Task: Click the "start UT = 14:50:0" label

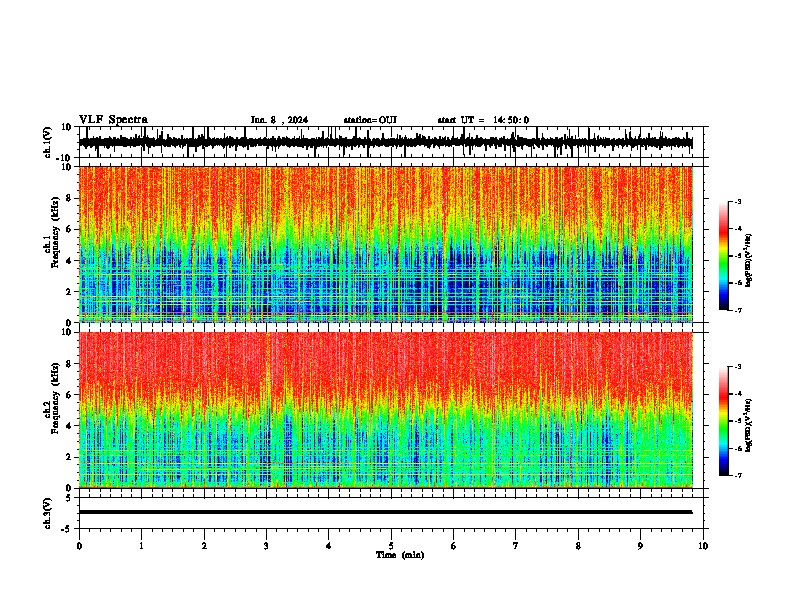Action: (x=483, y=120)
